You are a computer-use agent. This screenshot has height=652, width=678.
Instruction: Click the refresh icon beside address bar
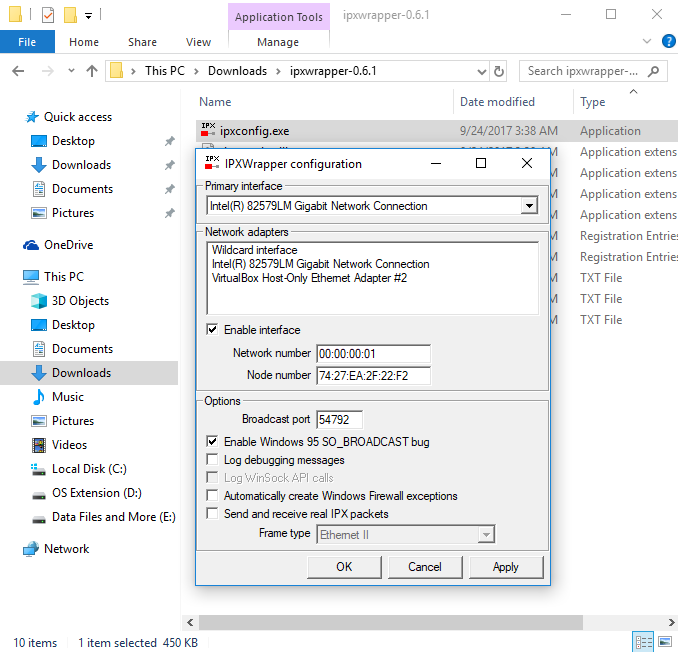point(499,71)
